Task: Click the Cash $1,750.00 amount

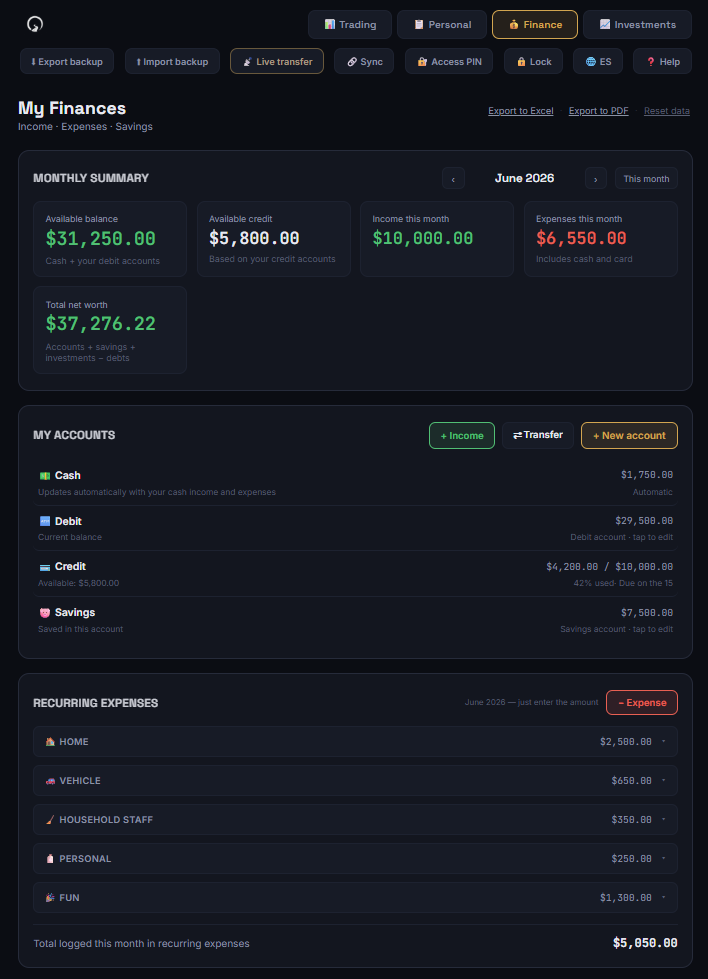Action: [647, 475]
